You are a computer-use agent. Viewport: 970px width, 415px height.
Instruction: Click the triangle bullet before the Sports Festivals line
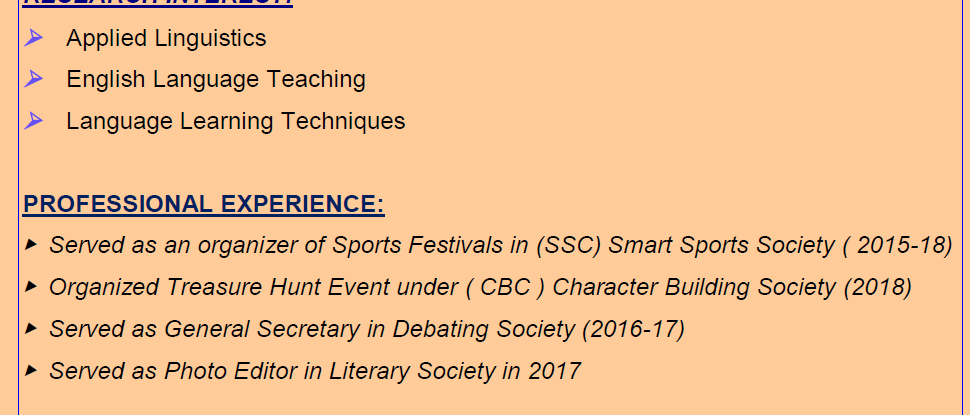31,243
